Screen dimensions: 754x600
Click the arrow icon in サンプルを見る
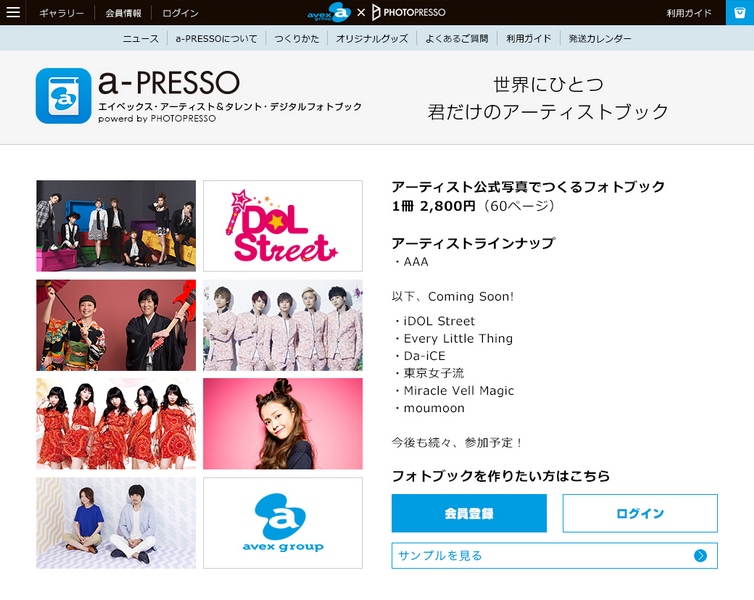click(x=700, y=556)
